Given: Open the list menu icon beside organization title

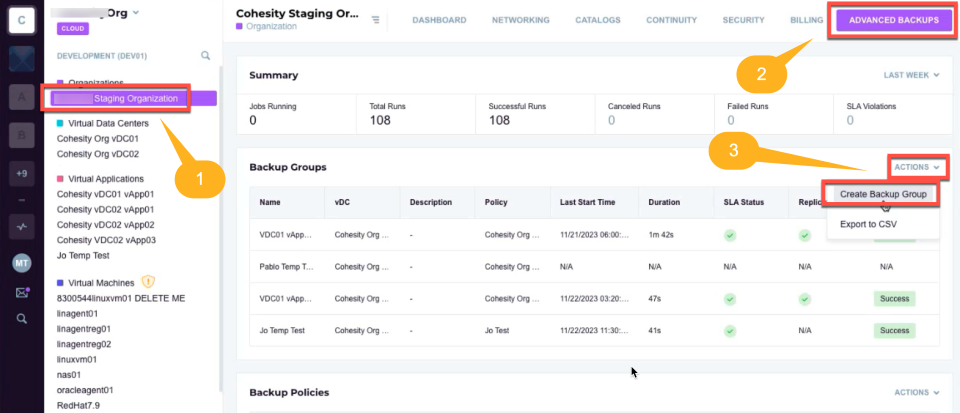Looking at the screenshot, I should click(x=375, y=20).
